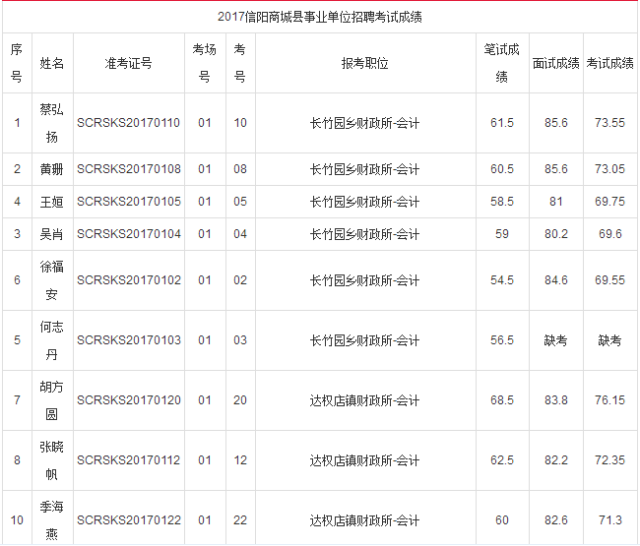This screenshot has height=546, width=640.
Task: Click written score 68.5
Action: (502, 400)
